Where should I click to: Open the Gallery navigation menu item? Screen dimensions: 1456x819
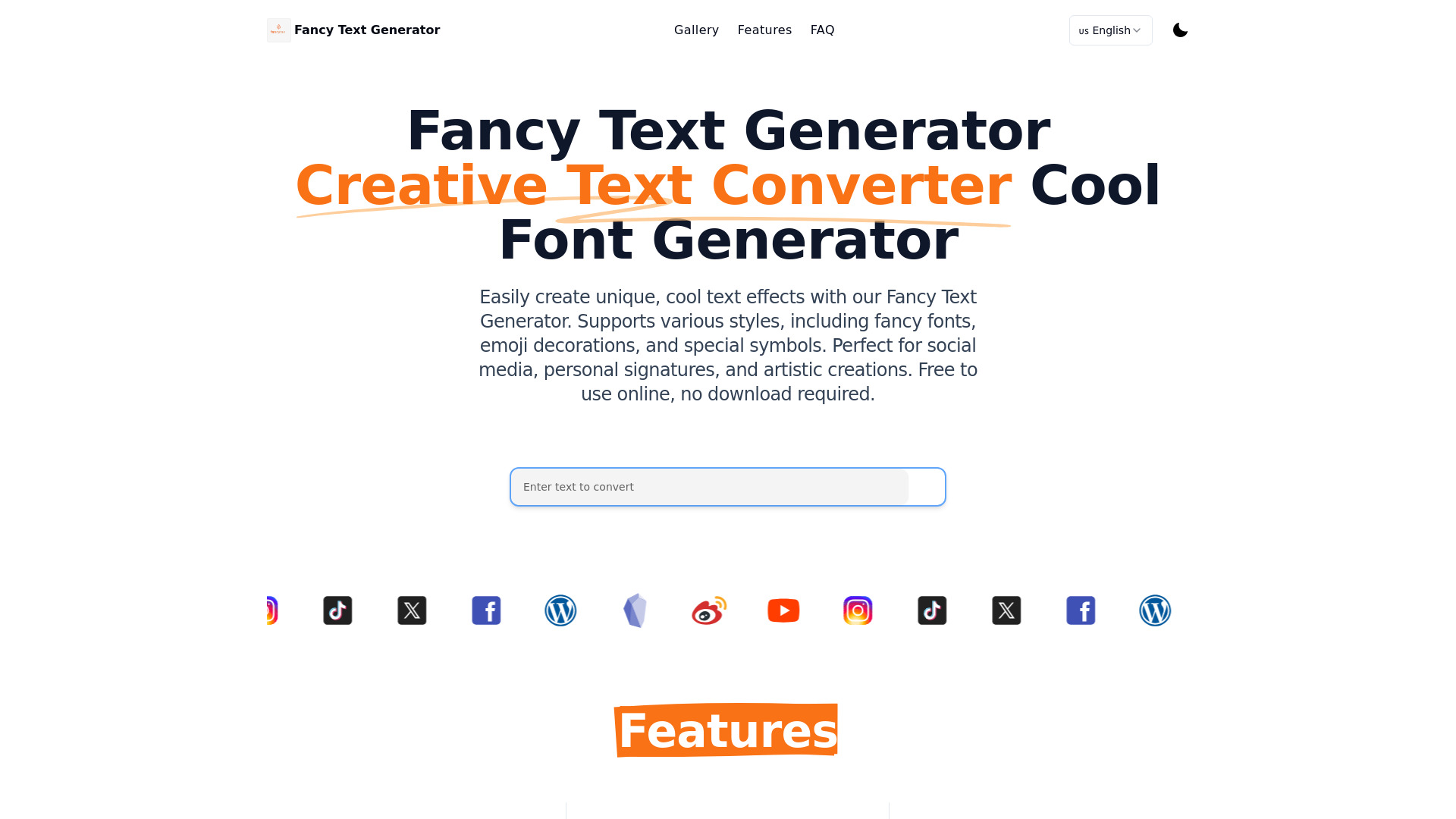(696, 30)
